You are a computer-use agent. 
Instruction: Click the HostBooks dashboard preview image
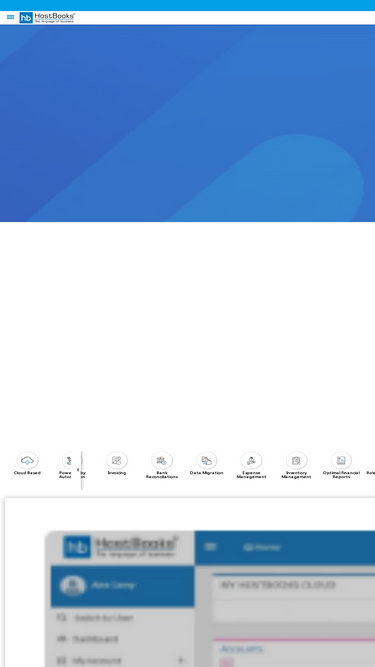pyautogui.click(x=210, y=599)
